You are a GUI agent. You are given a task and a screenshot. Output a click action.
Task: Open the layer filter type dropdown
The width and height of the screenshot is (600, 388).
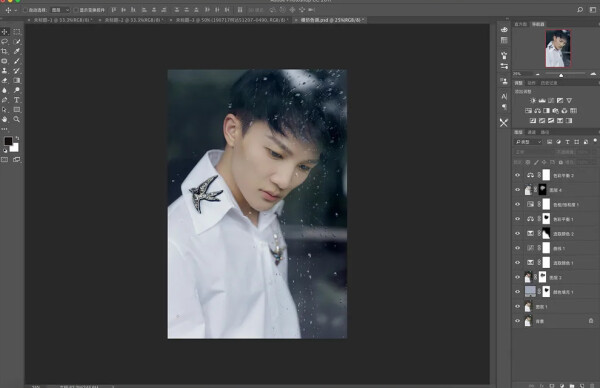coord(528,142)
